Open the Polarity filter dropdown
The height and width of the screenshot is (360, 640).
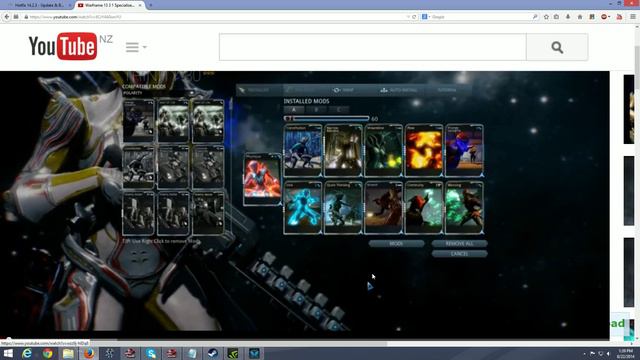point(159,93)
